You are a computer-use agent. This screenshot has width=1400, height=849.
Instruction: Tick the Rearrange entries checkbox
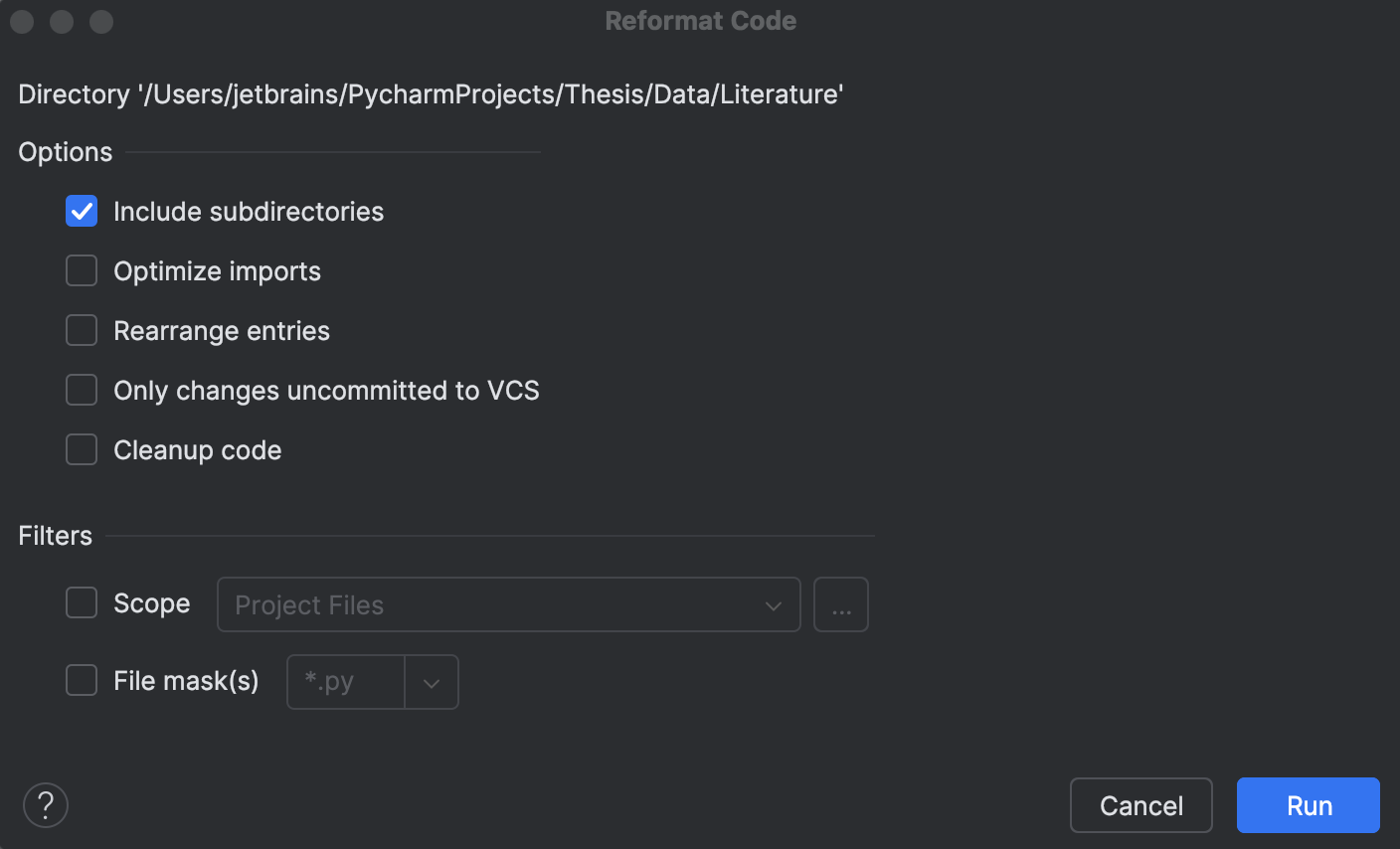coord(82,331)
